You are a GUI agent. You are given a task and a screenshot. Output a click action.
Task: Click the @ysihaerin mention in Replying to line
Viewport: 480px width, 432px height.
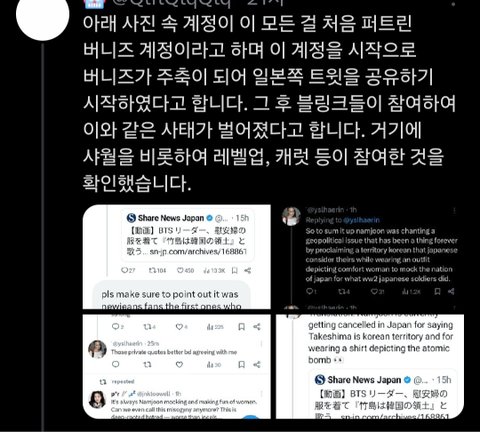(361, 220)
